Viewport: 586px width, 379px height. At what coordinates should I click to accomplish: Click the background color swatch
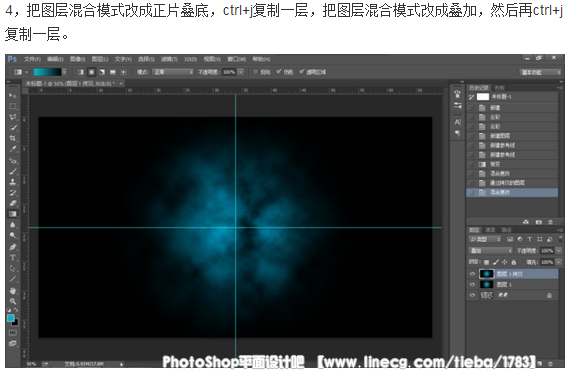tap(16, 323)
